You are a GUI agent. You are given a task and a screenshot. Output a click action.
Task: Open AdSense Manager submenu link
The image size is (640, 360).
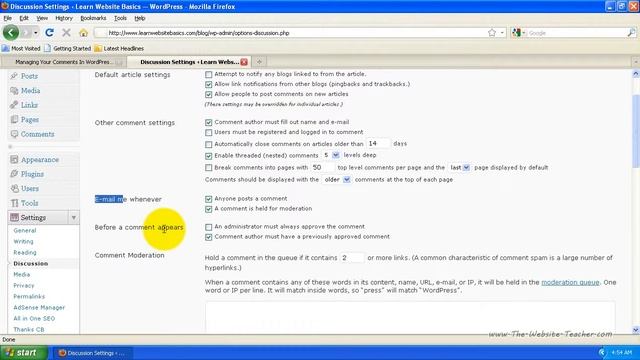(x=39, y=307)
